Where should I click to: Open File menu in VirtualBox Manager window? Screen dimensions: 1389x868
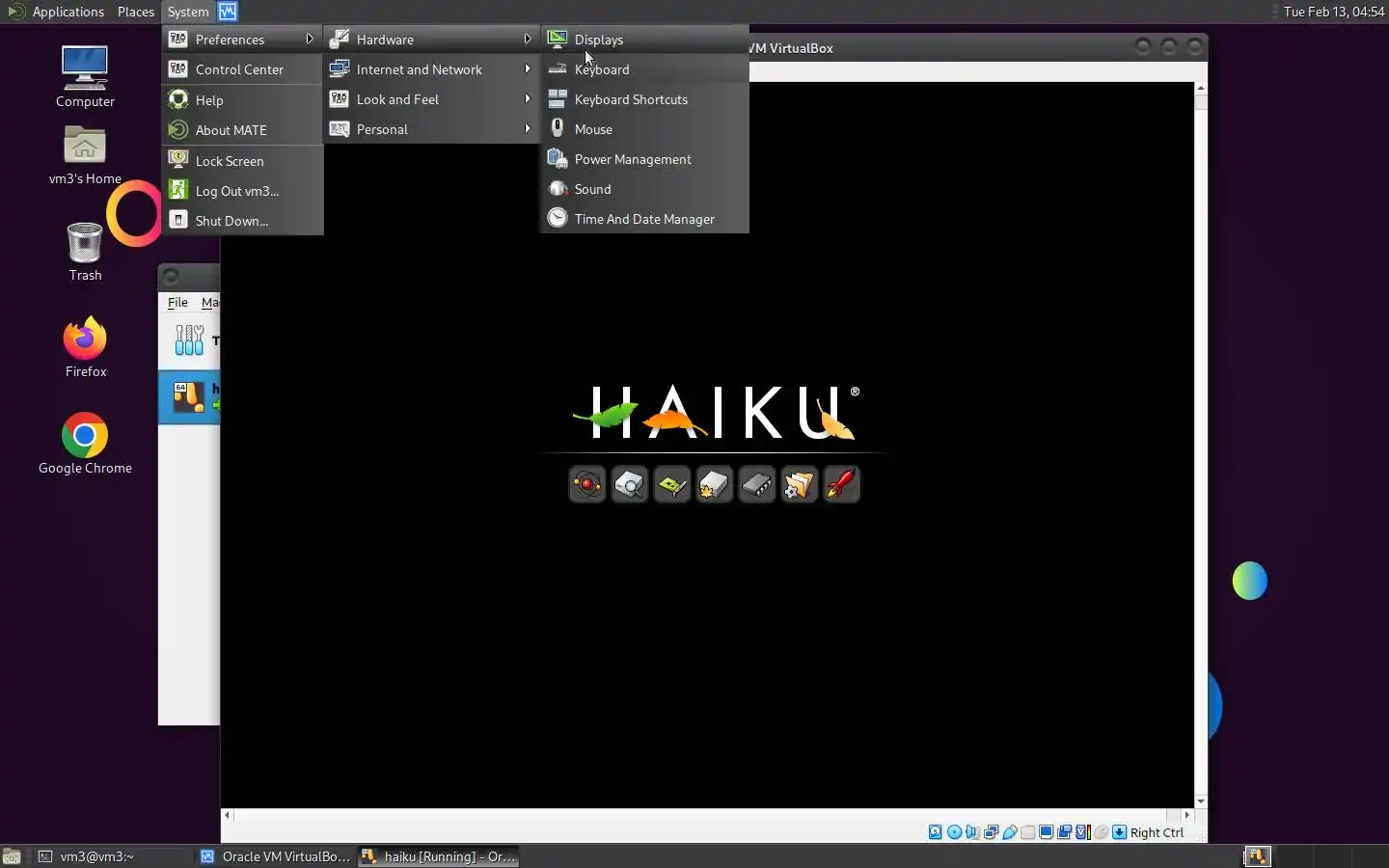pyautogui.click(x=177, y=302)
